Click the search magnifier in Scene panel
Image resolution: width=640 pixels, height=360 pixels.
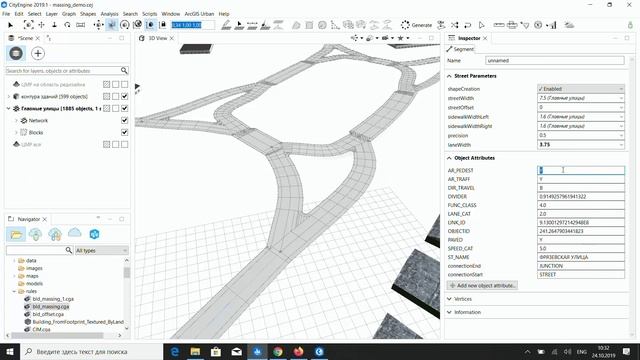tap(124, 71)
